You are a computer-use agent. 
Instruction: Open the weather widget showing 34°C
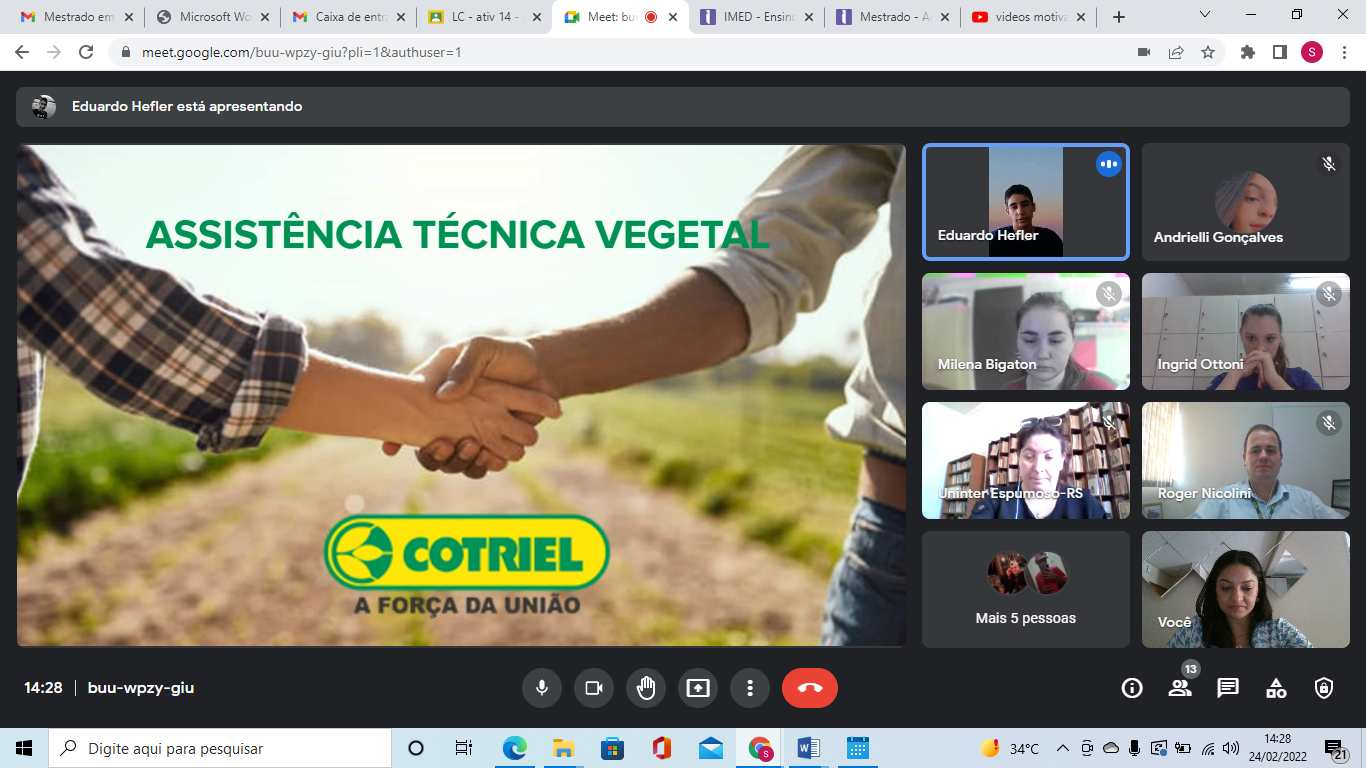[x=1010, y=748]
